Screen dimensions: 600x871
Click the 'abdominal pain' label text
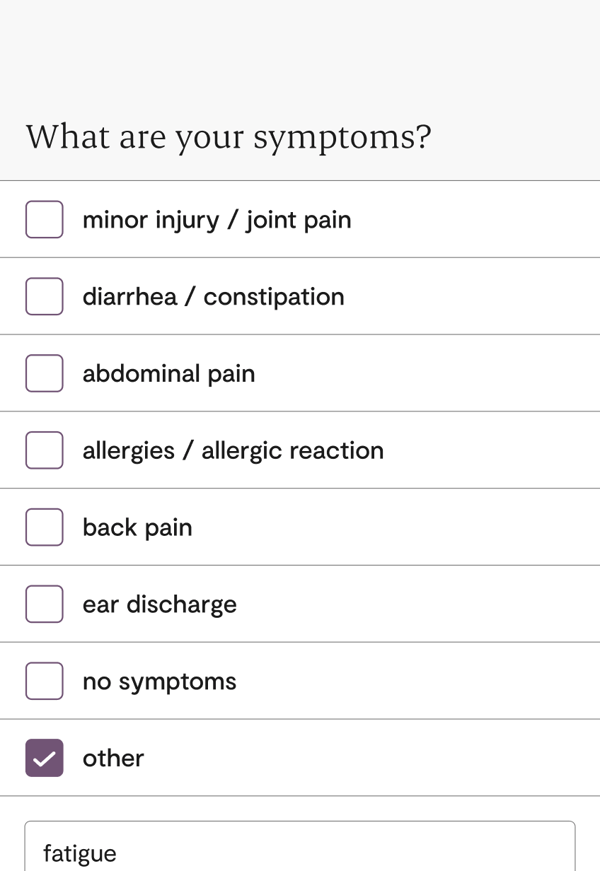click(169, 374)
